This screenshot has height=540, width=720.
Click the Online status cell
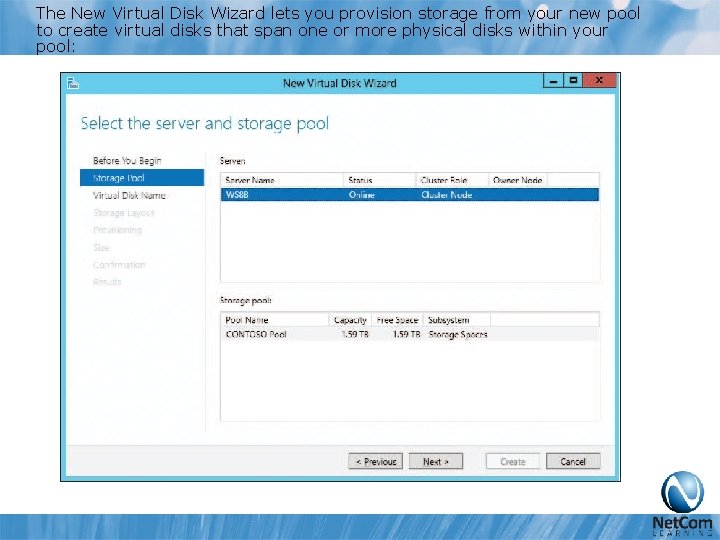(x=362, y=195)
